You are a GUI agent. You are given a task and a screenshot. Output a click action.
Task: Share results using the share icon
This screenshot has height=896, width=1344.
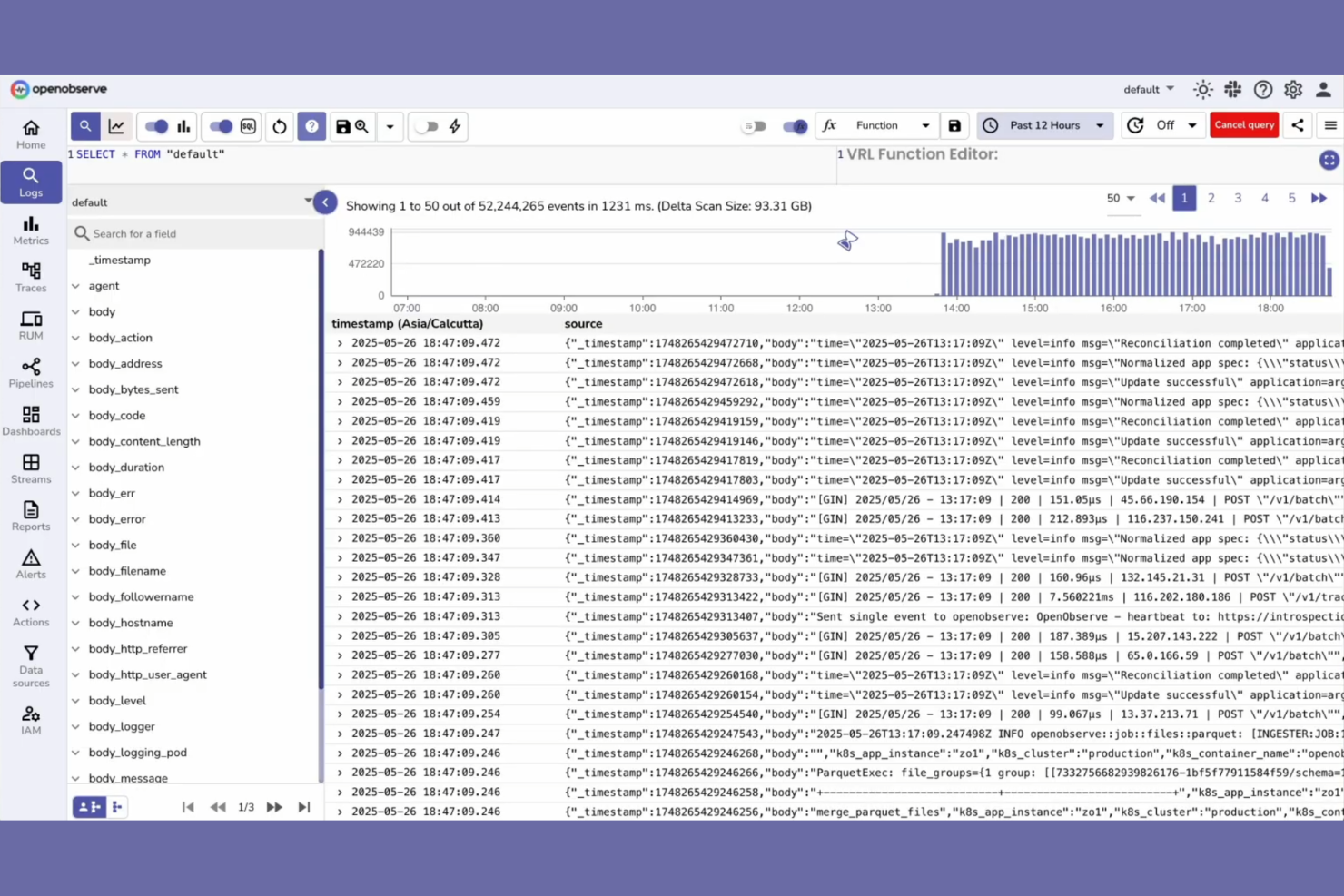(x=1298, y=125)
